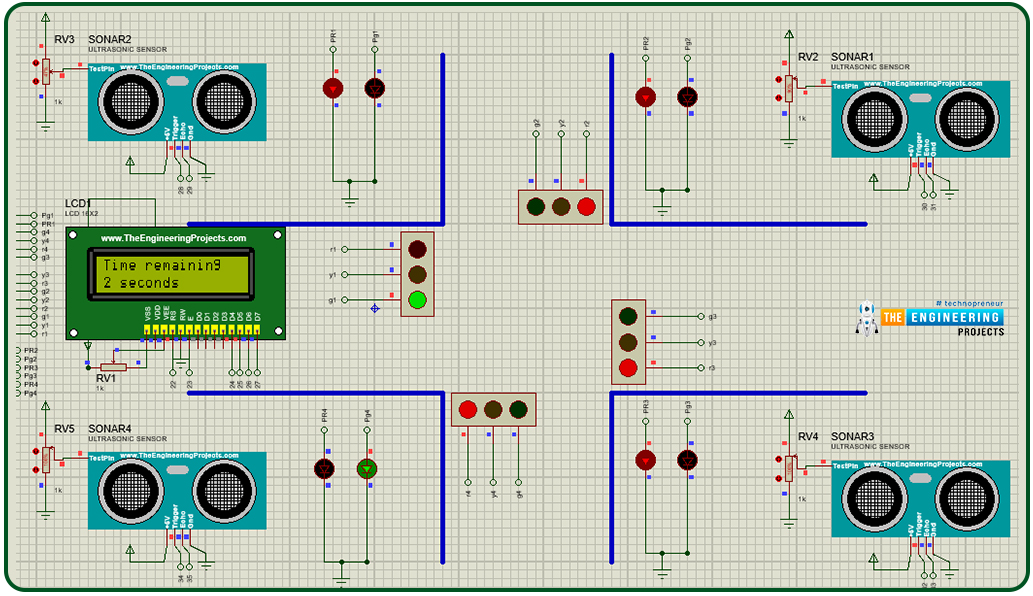Click the LED below the Pg1 terminal
Screen dimensions: 1033x596
375,88
